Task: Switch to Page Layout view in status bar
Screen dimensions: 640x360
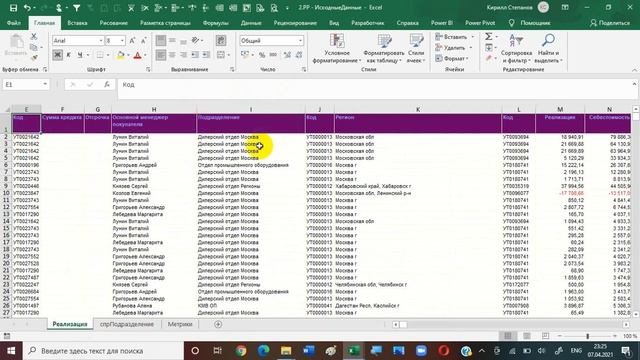Action: [x=527, y=336]
